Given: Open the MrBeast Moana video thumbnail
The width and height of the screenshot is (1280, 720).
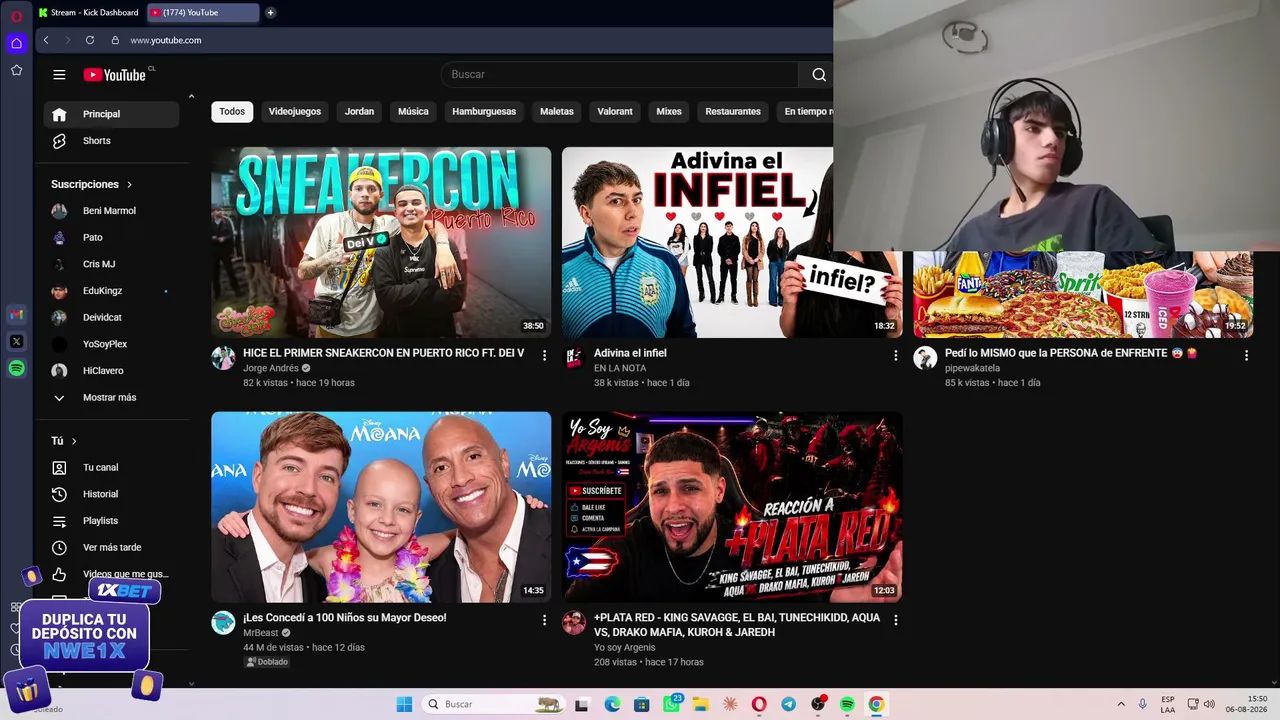Looking at the screenshot, I should click(x=381, y=507).
